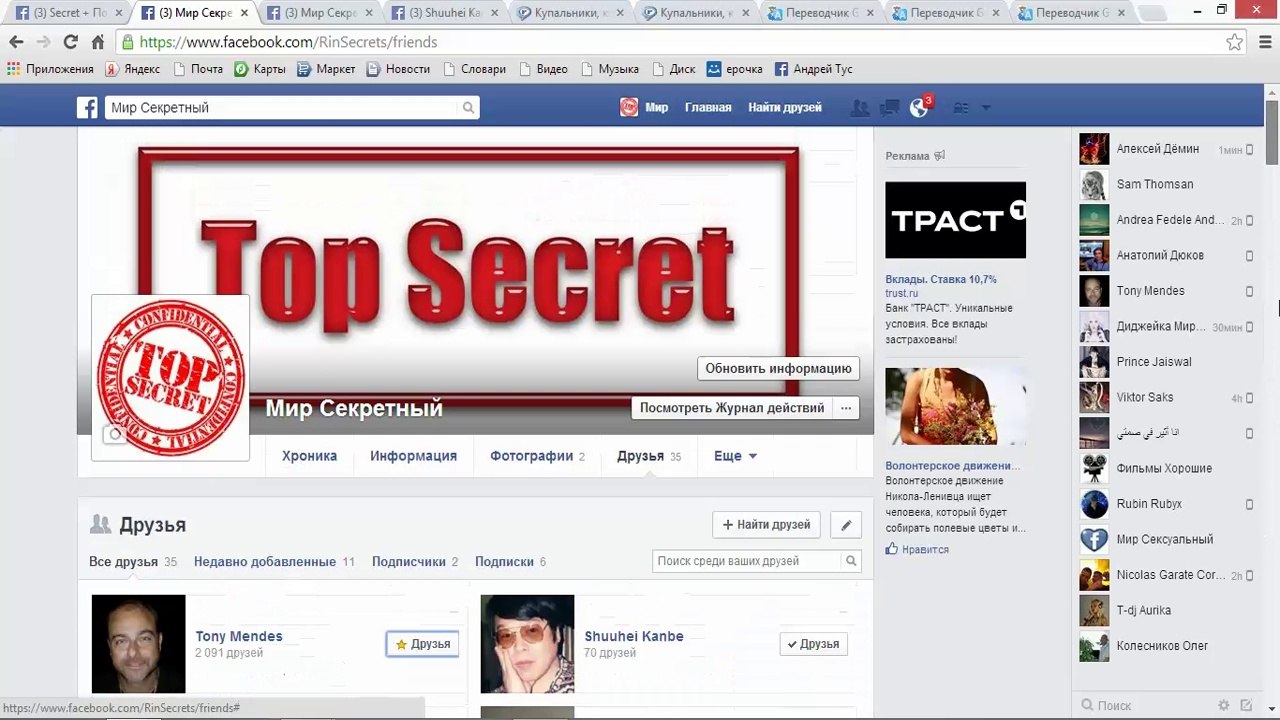Show the Подписки filter
Screen dimensions: 1280x720
point(510,562)
